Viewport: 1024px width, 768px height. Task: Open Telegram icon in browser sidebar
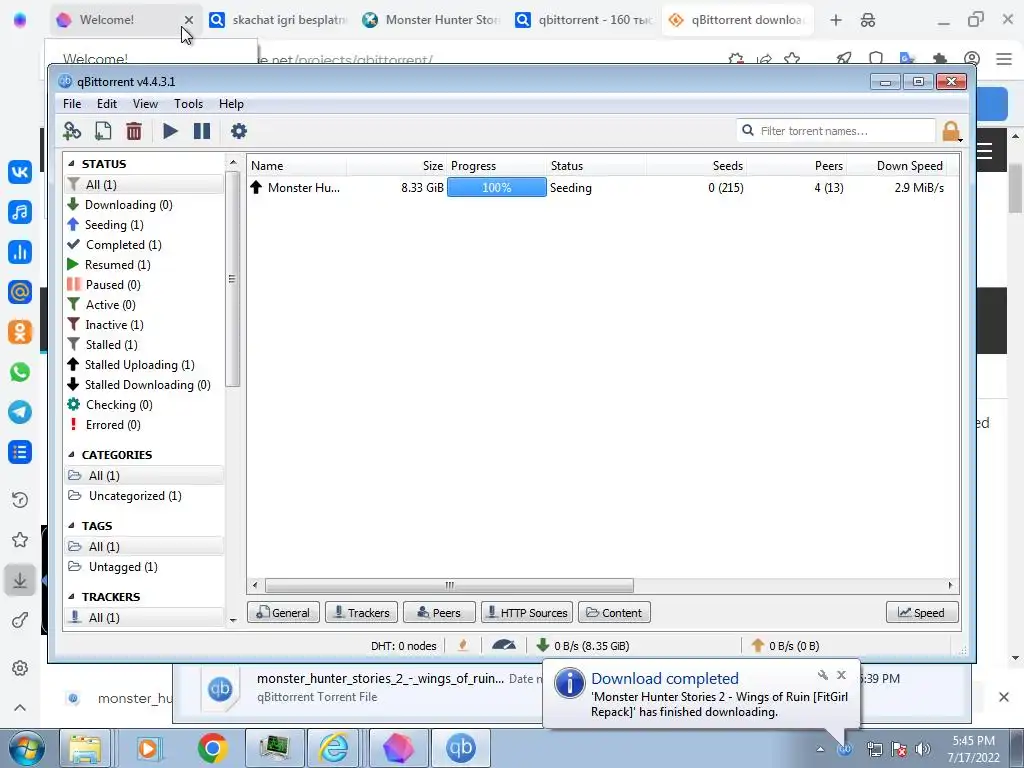coord(20,412)
